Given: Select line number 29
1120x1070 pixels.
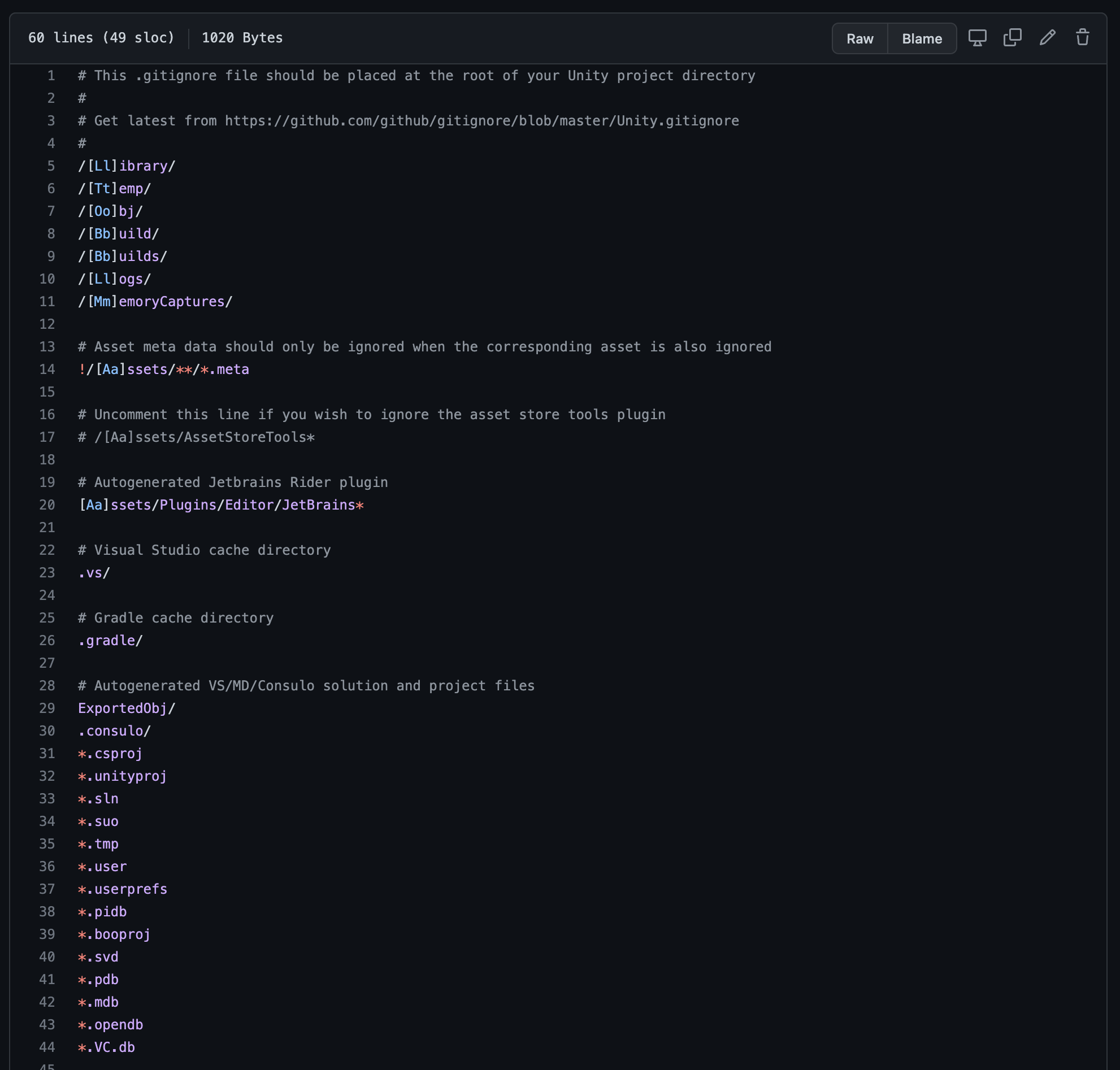Looking at the screenshot, I should click(47, 708).
